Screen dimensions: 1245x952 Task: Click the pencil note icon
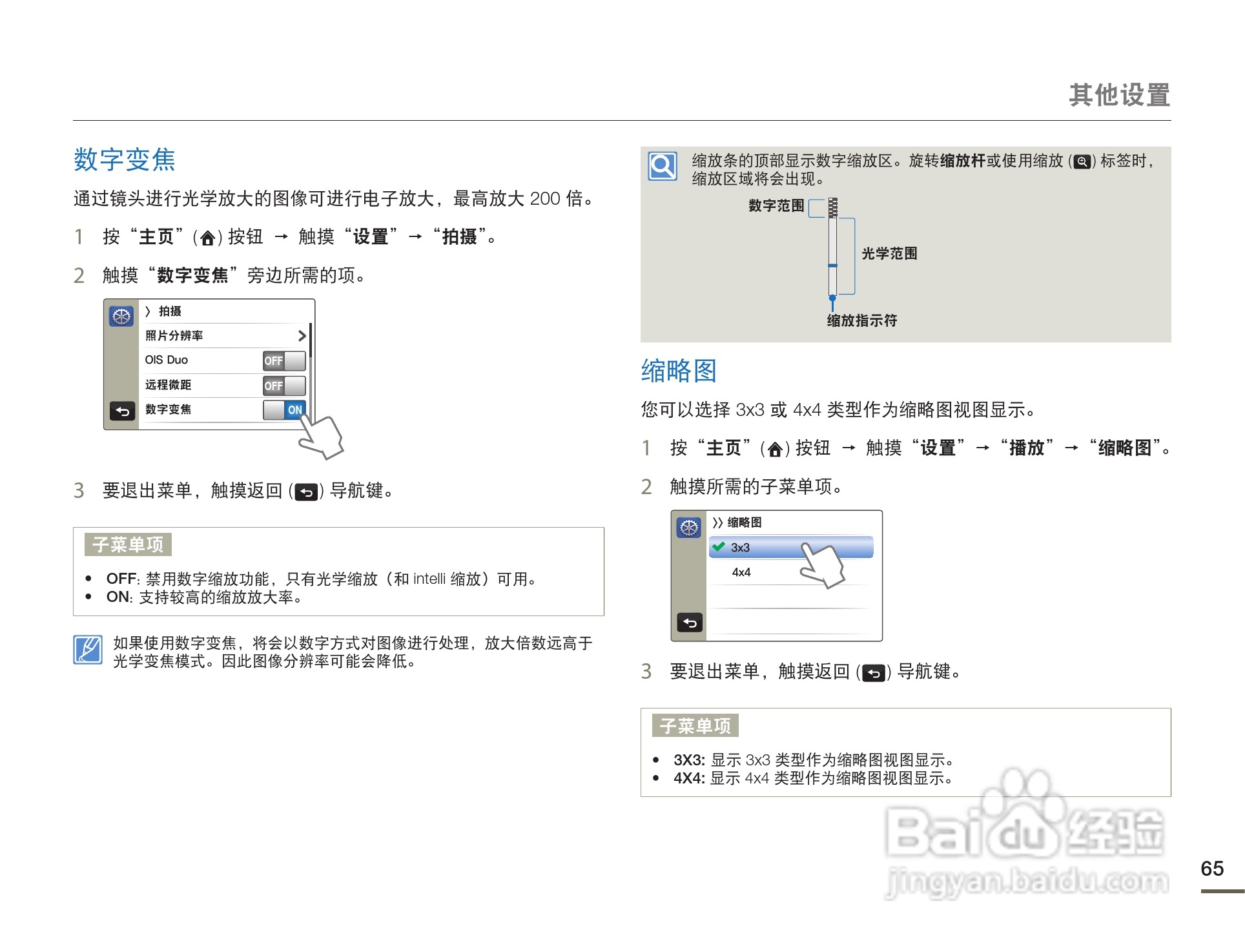coord(88,650)
